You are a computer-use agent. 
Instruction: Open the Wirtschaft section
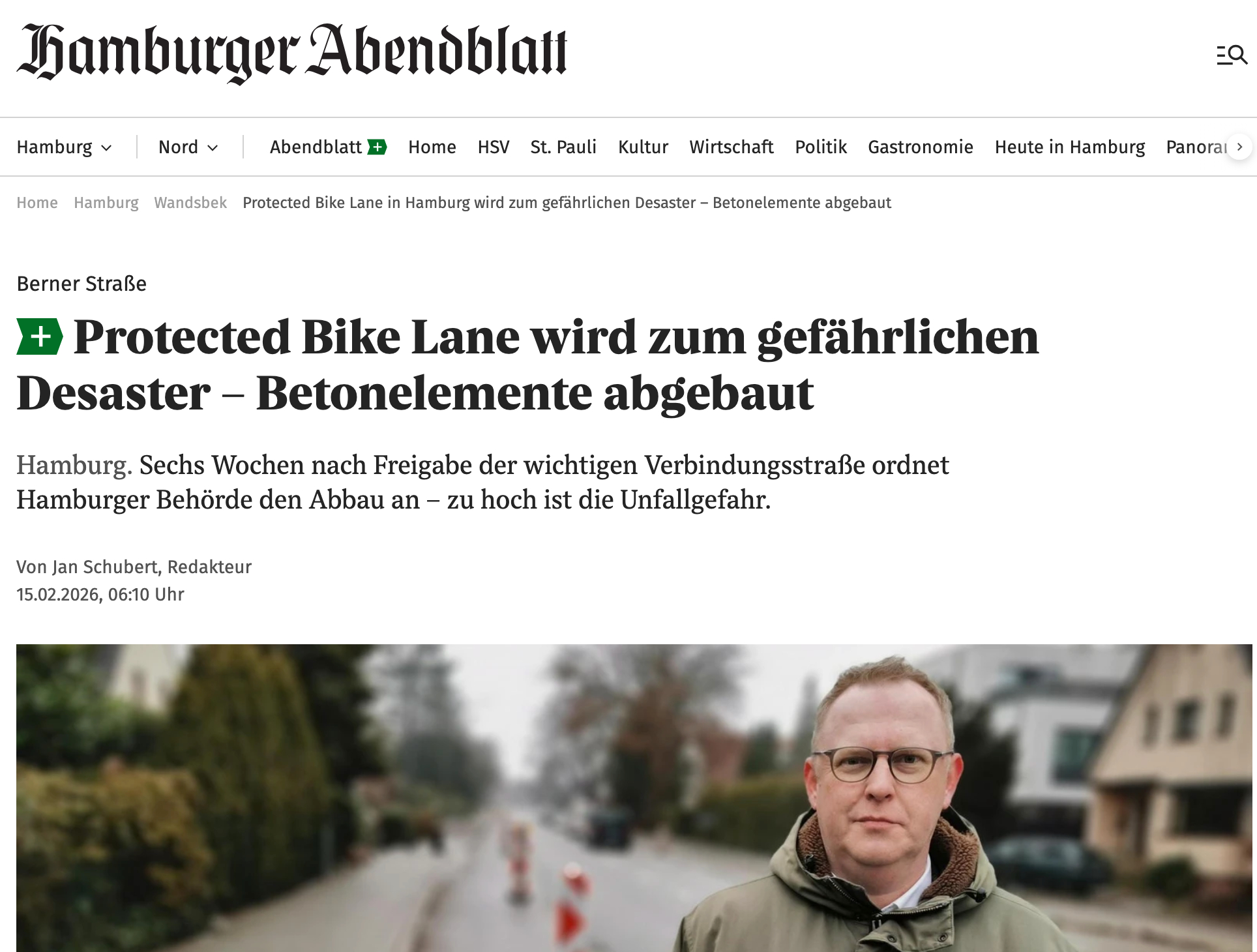(x=732, y=147)
